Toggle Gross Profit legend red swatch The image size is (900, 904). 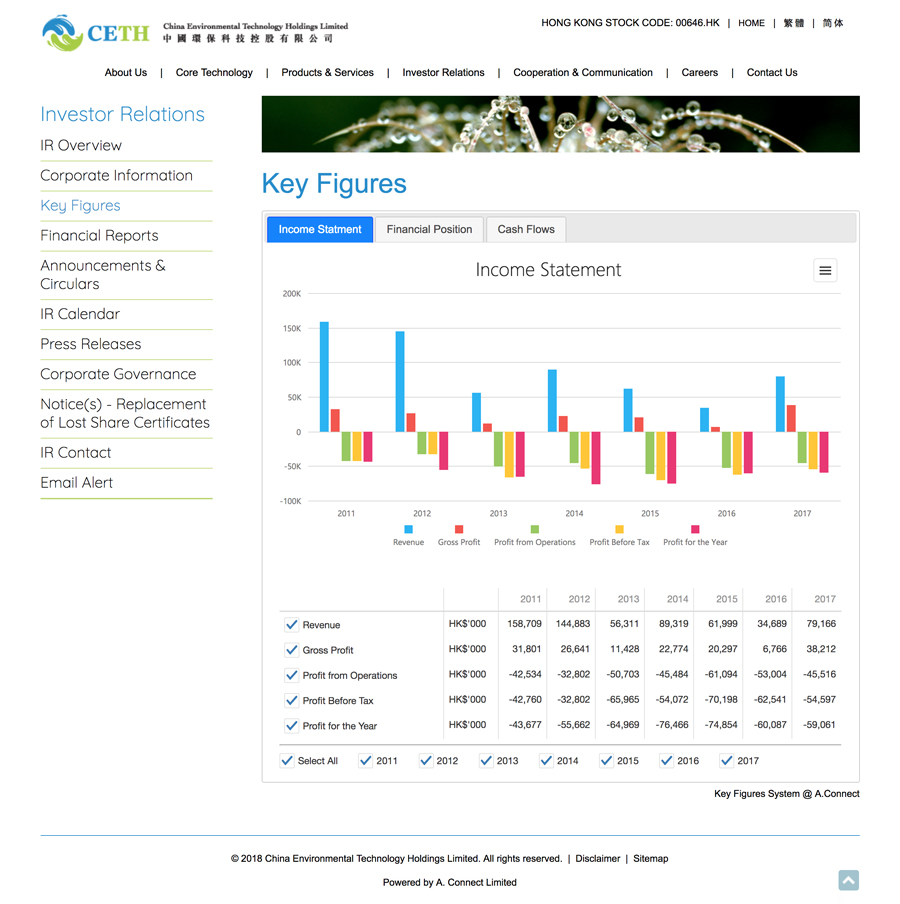pos(459,529)
